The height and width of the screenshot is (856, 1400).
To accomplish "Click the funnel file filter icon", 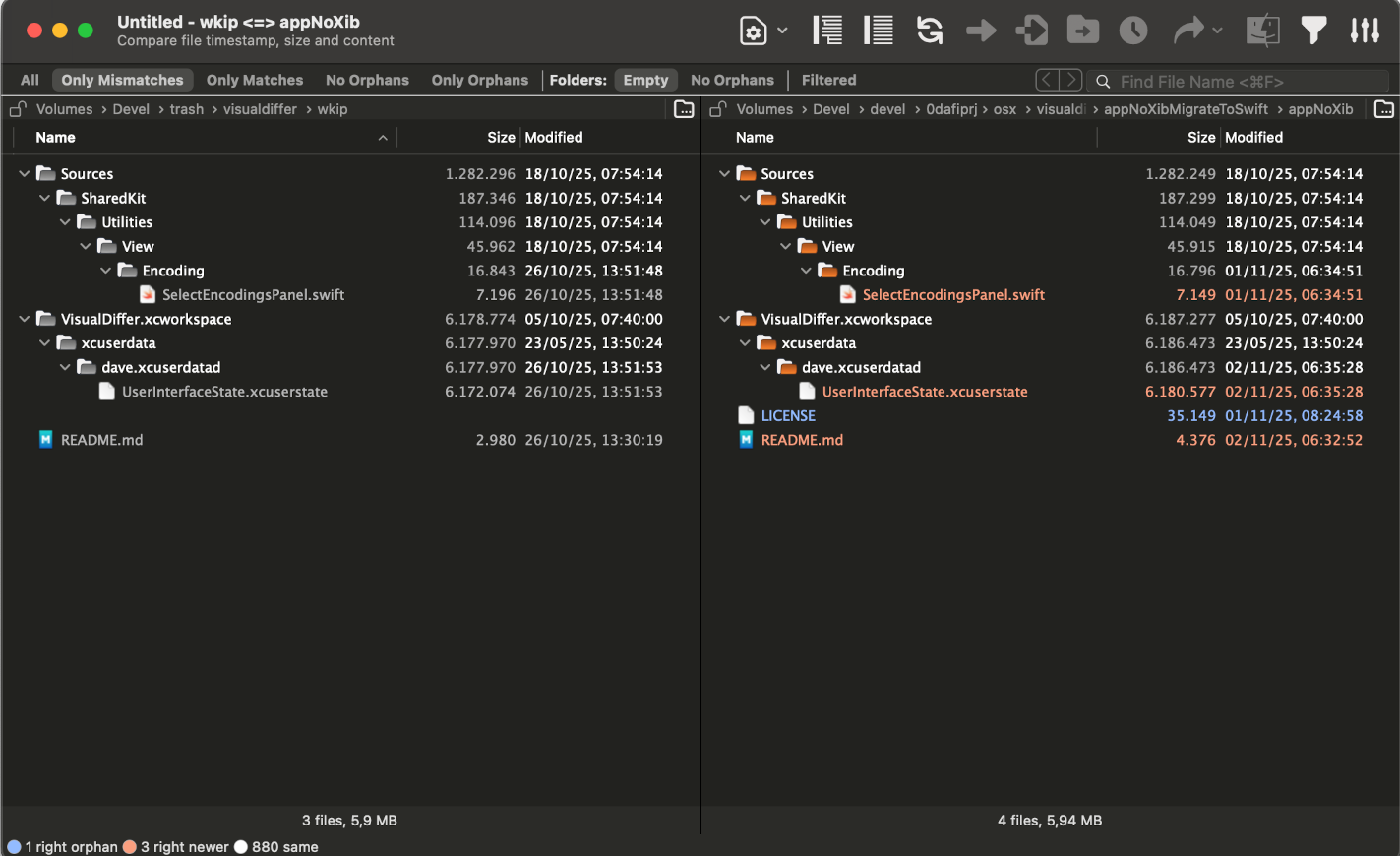I will coord(1313,31).
